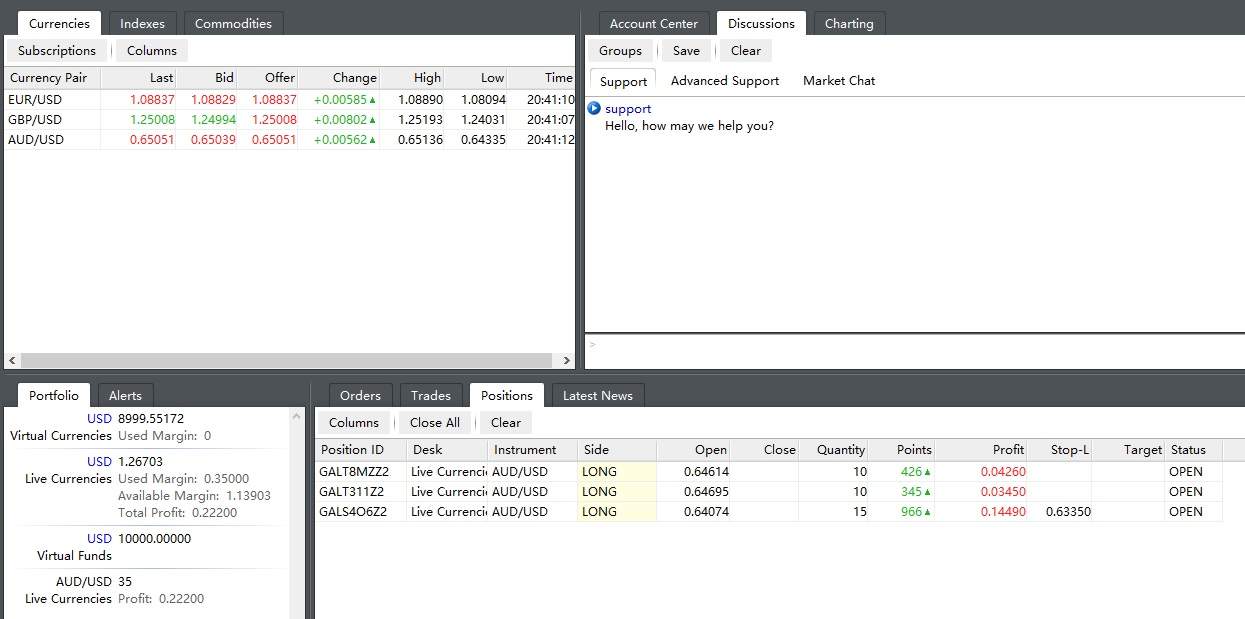Viewport: 1245px width, 619px height.
Task: Sort by Status column header
Action: pyautogui.click(x=1193, y=450)
